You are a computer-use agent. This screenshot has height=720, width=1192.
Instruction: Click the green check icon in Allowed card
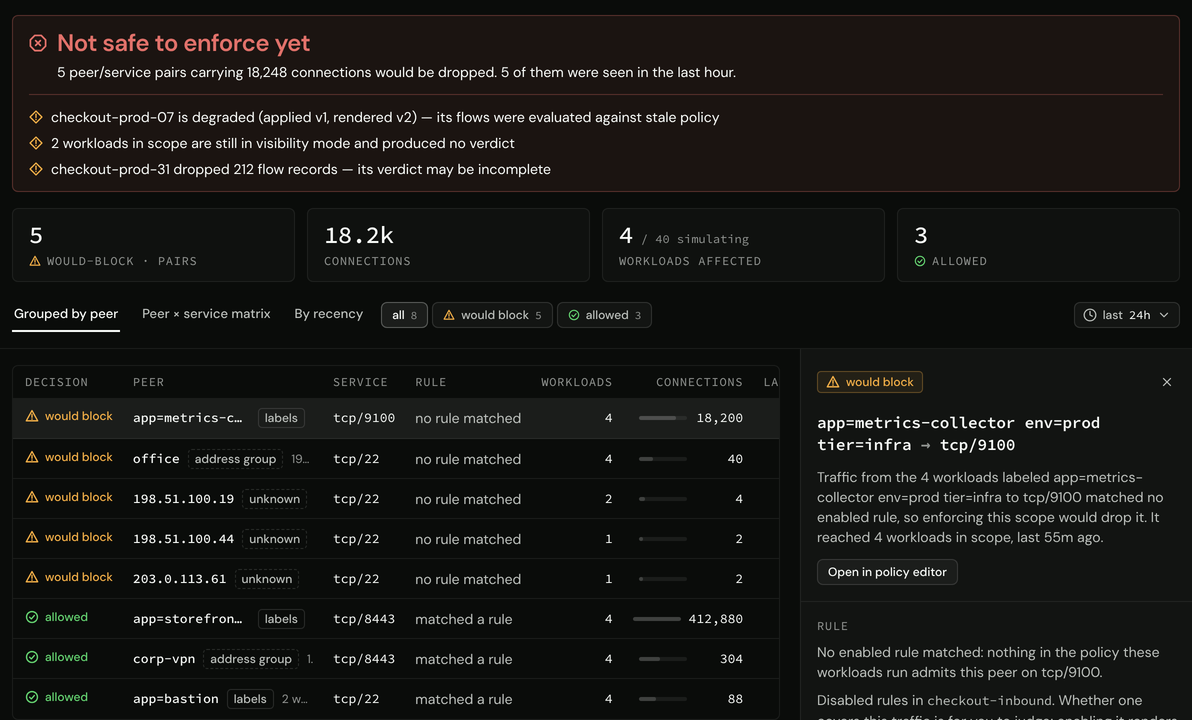[920, 261]
